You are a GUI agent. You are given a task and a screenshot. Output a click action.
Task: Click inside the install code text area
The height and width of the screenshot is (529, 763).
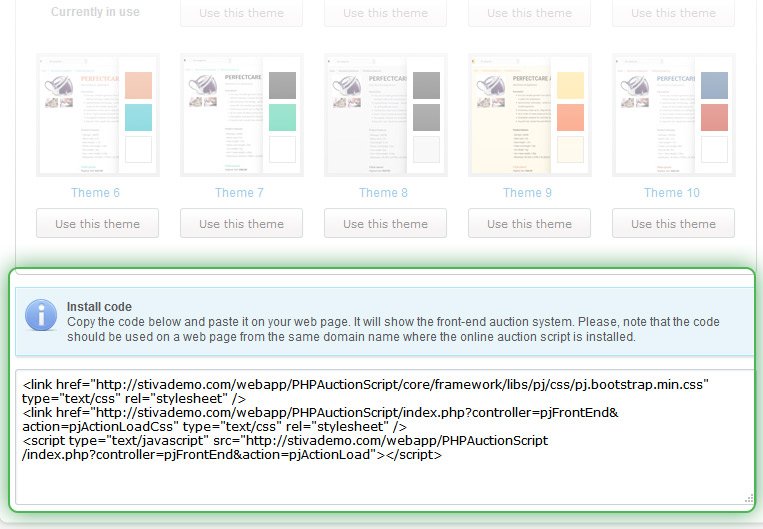click(x=384, y=437)
